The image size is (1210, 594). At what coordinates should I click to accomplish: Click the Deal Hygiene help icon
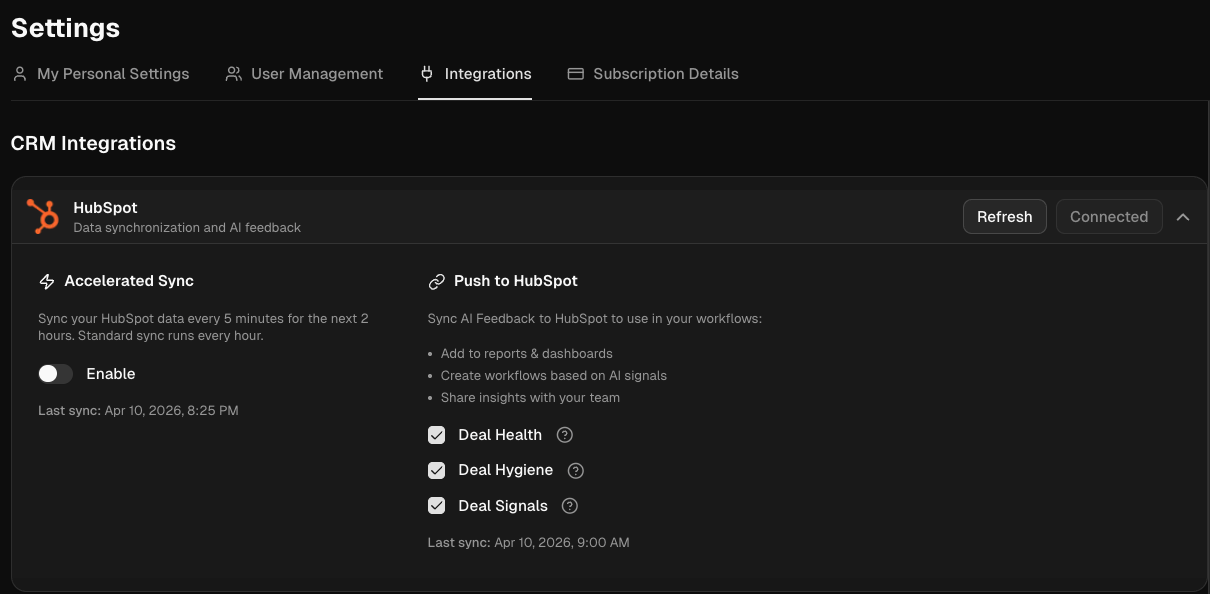coord(576,470)
